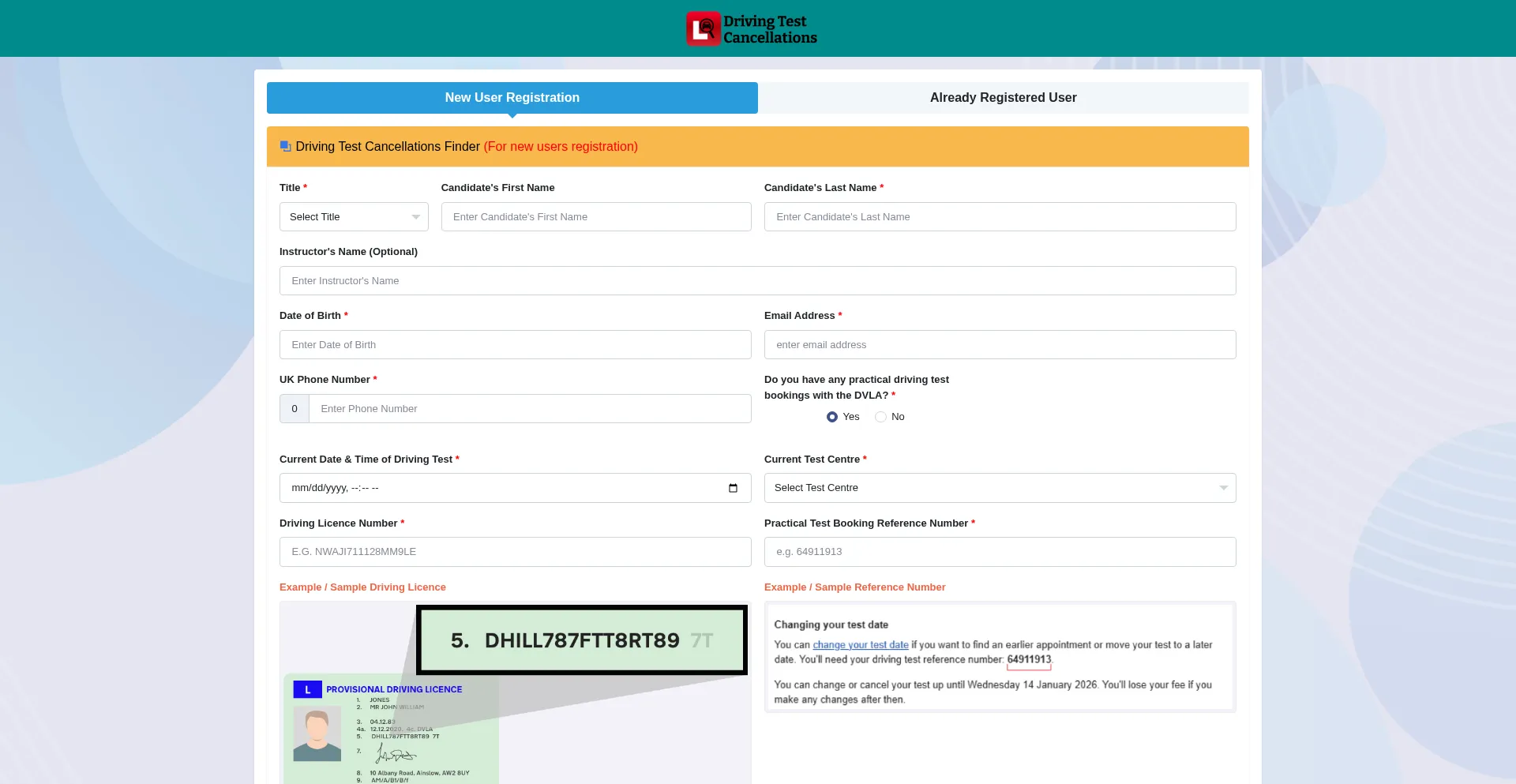
Task: Select the Yes radio button
Action: (x=832, y=417)
